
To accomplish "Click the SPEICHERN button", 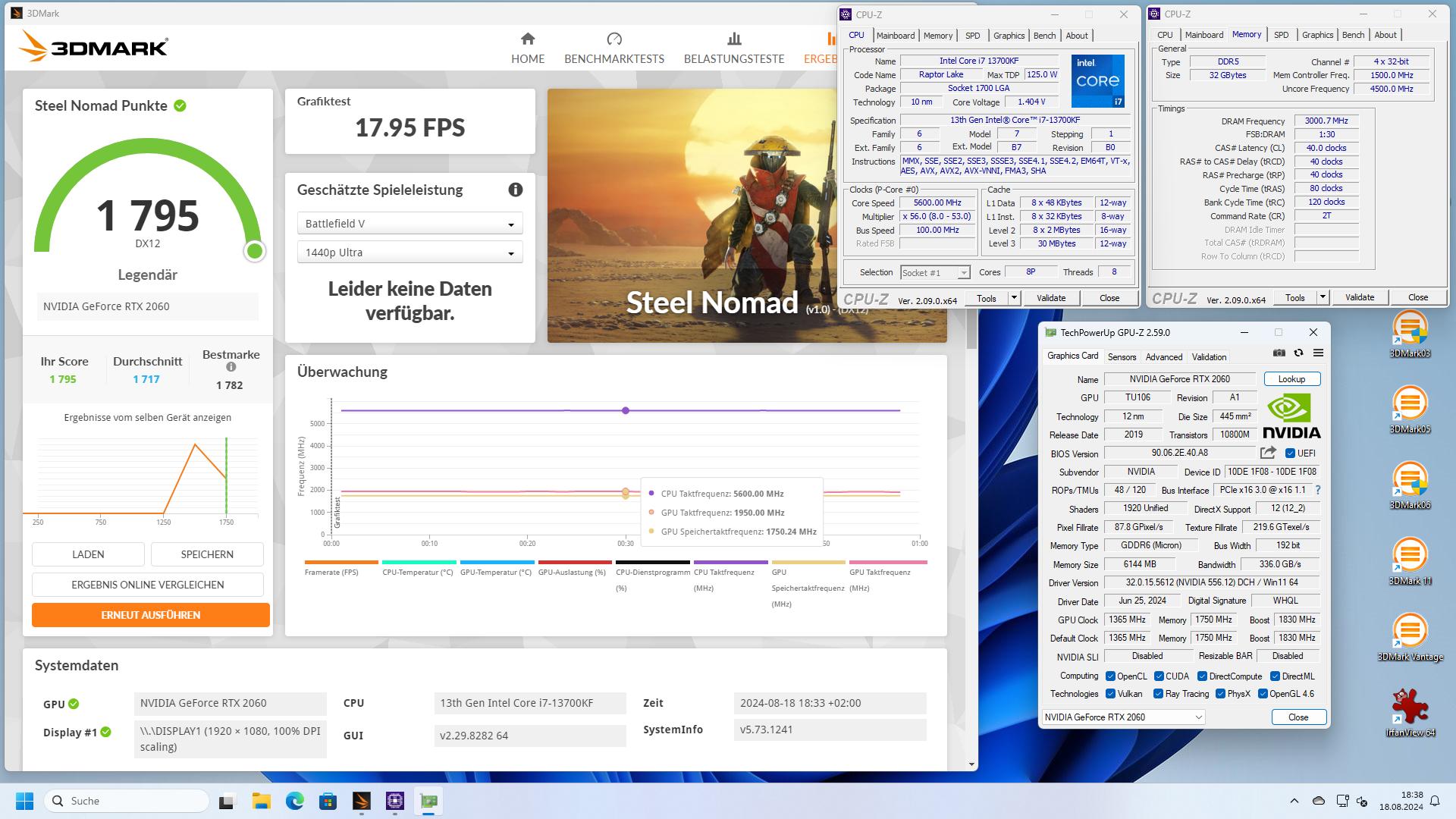I will (207, 554).
